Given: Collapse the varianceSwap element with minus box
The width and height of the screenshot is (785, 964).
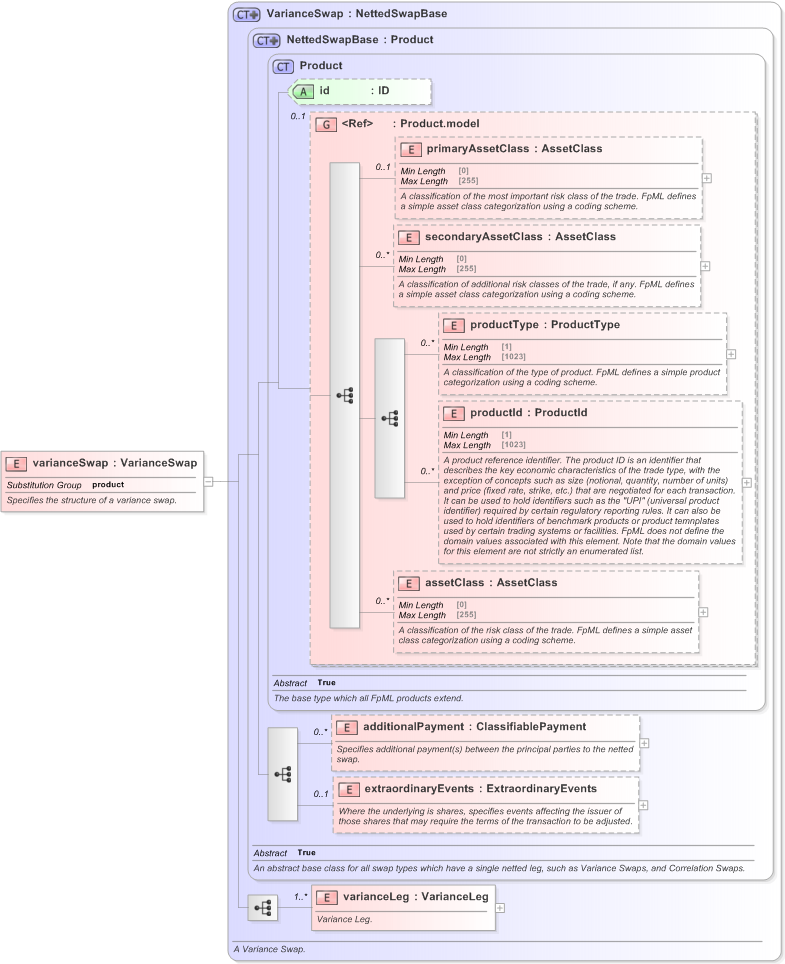Looking at the screenshot, I should pos(208,482).
